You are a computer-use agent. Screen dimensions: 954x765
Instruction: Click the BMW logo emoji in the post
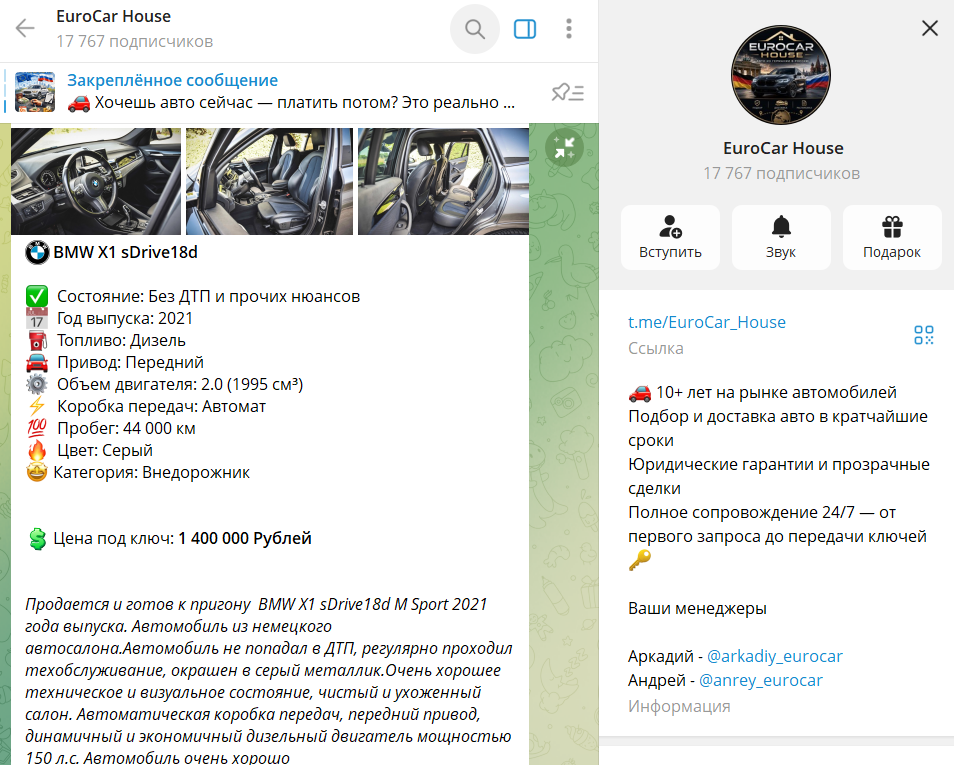[x=37, y=253]
